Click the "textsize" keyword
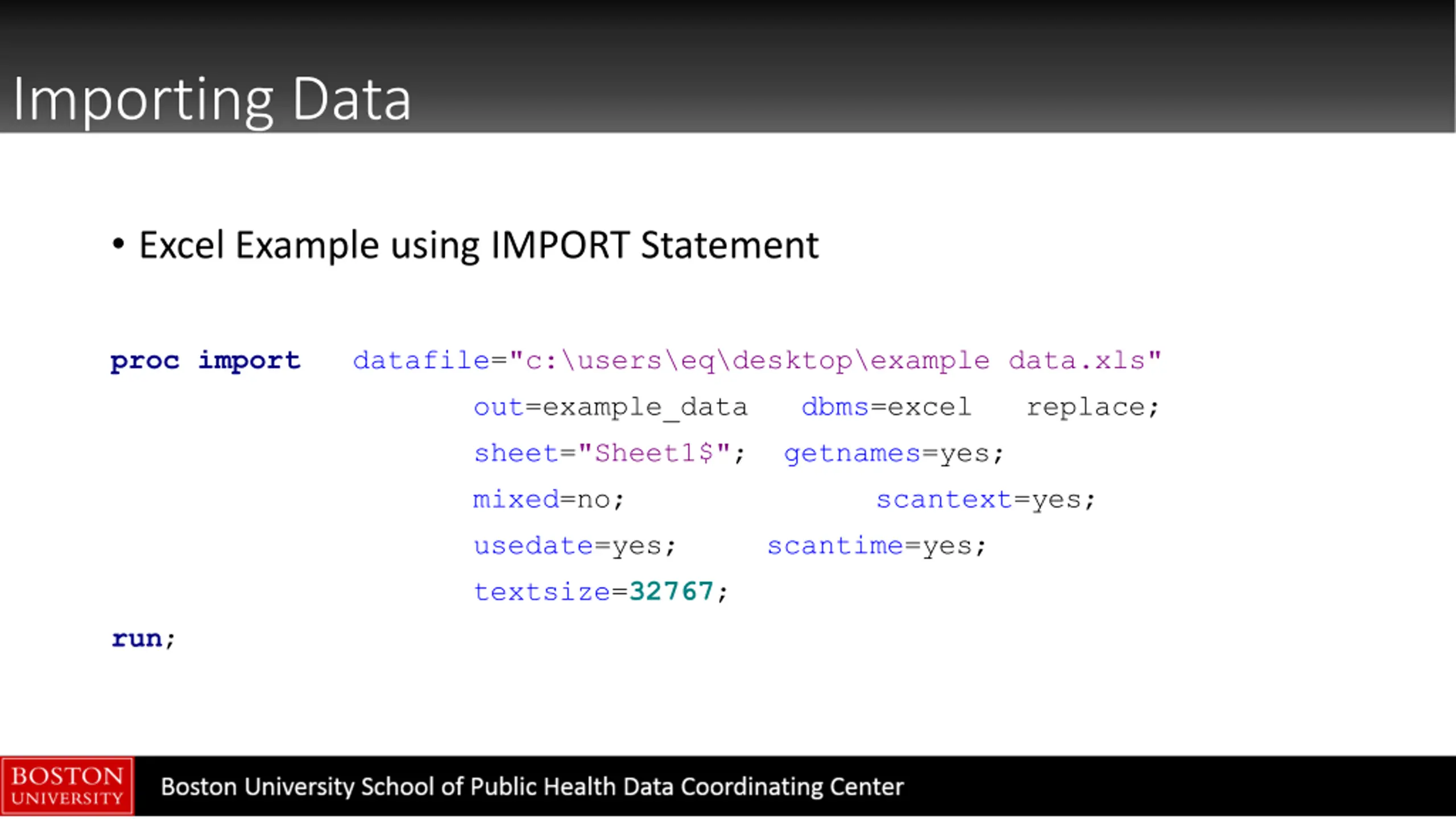The width and height of the screenshot is (1456, 819). (x=542, y=592)
